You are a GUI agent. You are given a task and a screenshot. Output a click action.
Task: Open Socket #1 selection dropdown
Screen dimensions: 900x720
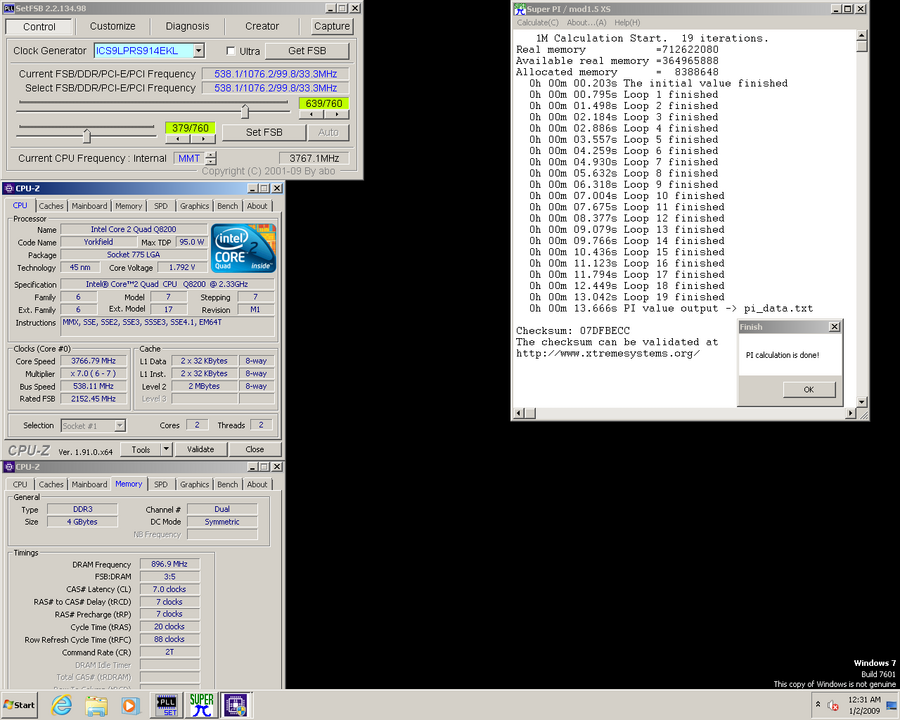(119, 425)
